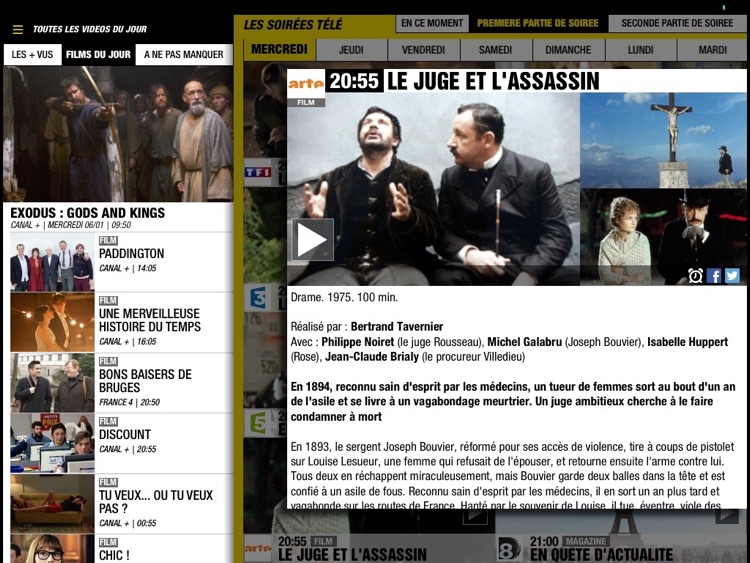750x563 pixels.
Task: Select the France 5 channel logo
Action: point(258,423)
